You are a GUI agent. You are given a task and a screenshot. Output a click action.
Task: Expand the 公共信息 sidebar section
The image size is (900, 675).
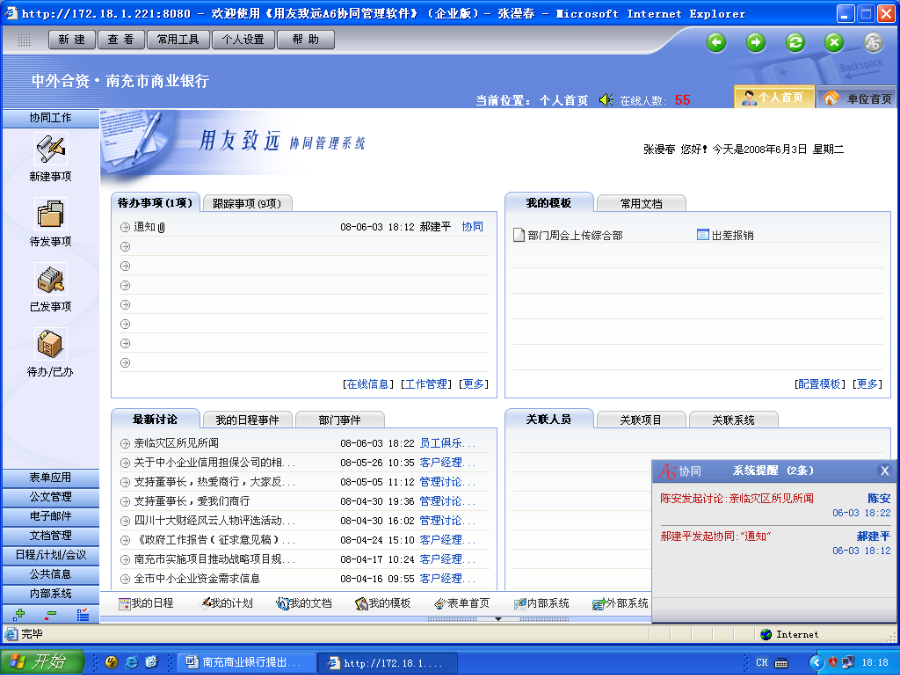click(x=51, y=575)
